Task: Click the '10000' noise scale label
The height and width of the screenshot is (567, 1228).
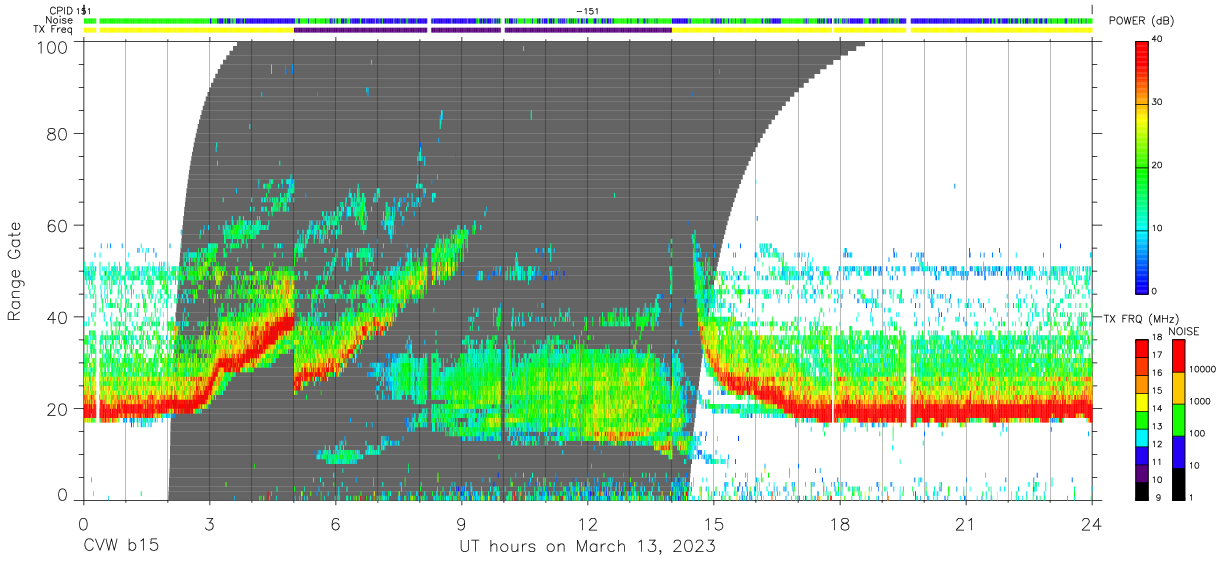Action: point(1204,369)
